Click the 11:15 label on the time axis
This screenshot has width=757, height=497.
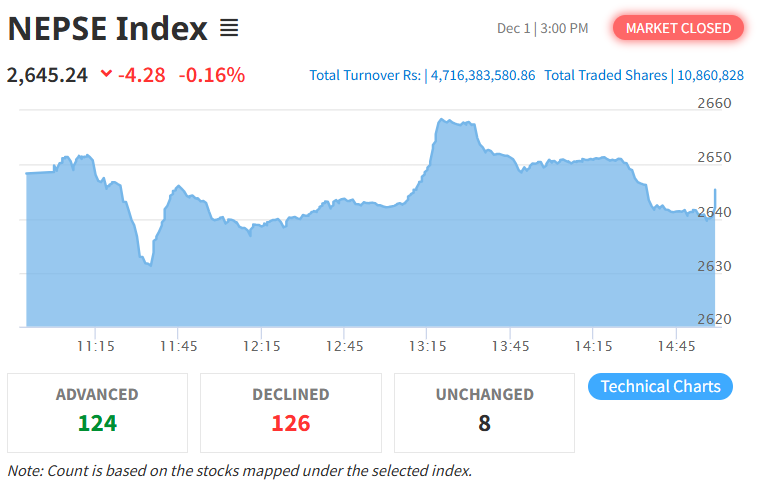94,346
